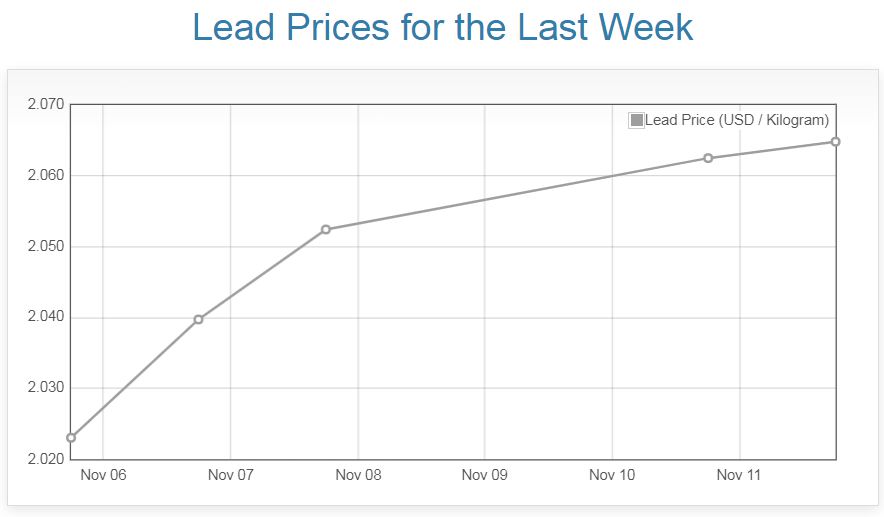Click the gray Lead Price legend swatch
This screenshot has width=884, height=517.
pos(637,120)
